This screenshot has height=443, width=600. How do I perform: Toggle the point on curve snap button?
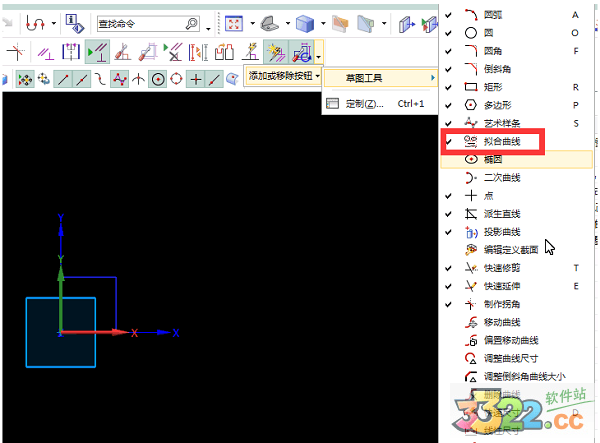(214, 79)
